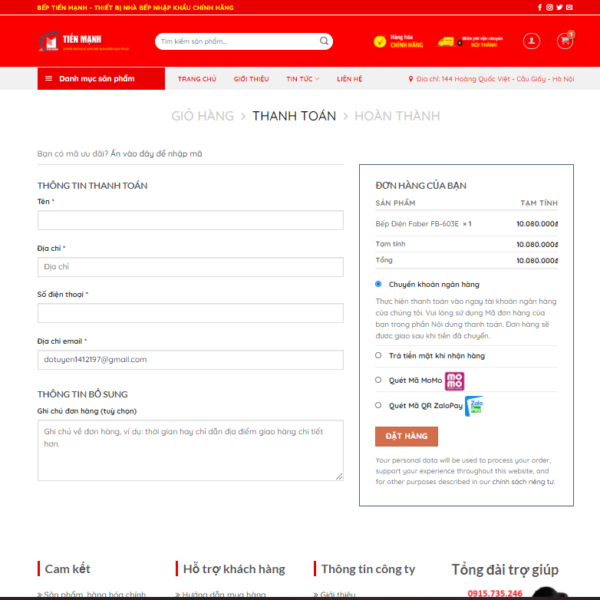Click the email envelope icon
This screenshot has height=600, width=600.
[x=570, y=7]
